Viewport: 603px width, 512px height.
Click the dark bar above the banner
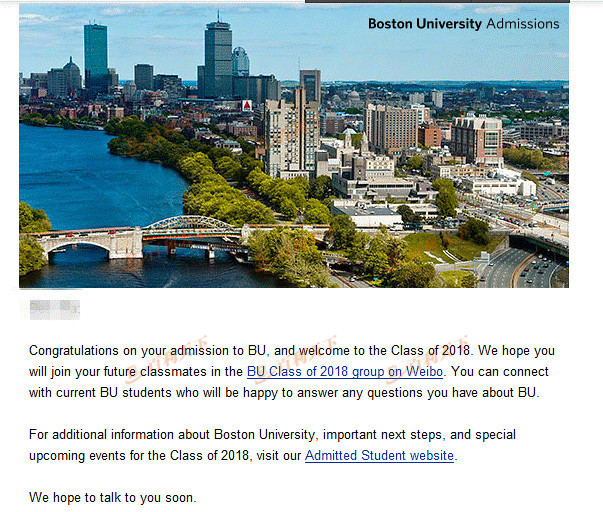[x=437, y=2]
